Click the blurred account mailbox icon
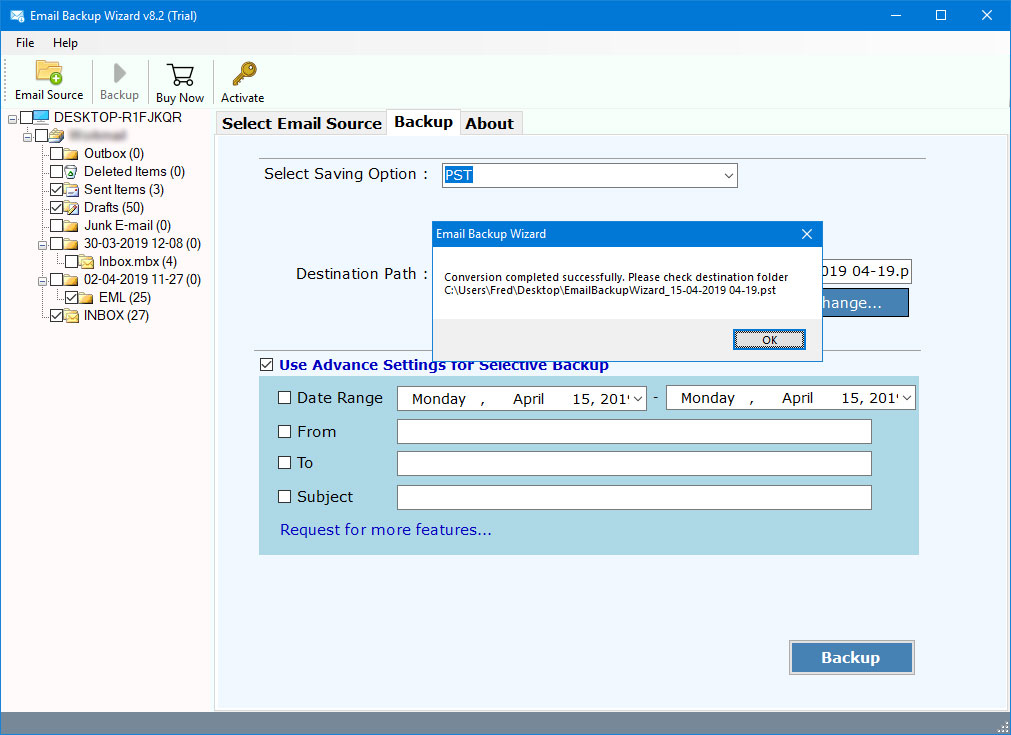1011x735 pixels. tap(56, 135)
